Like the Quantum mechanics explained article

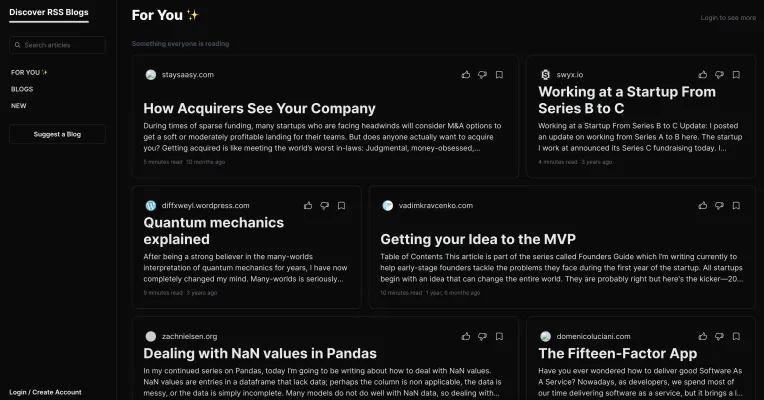coord(308,206)
